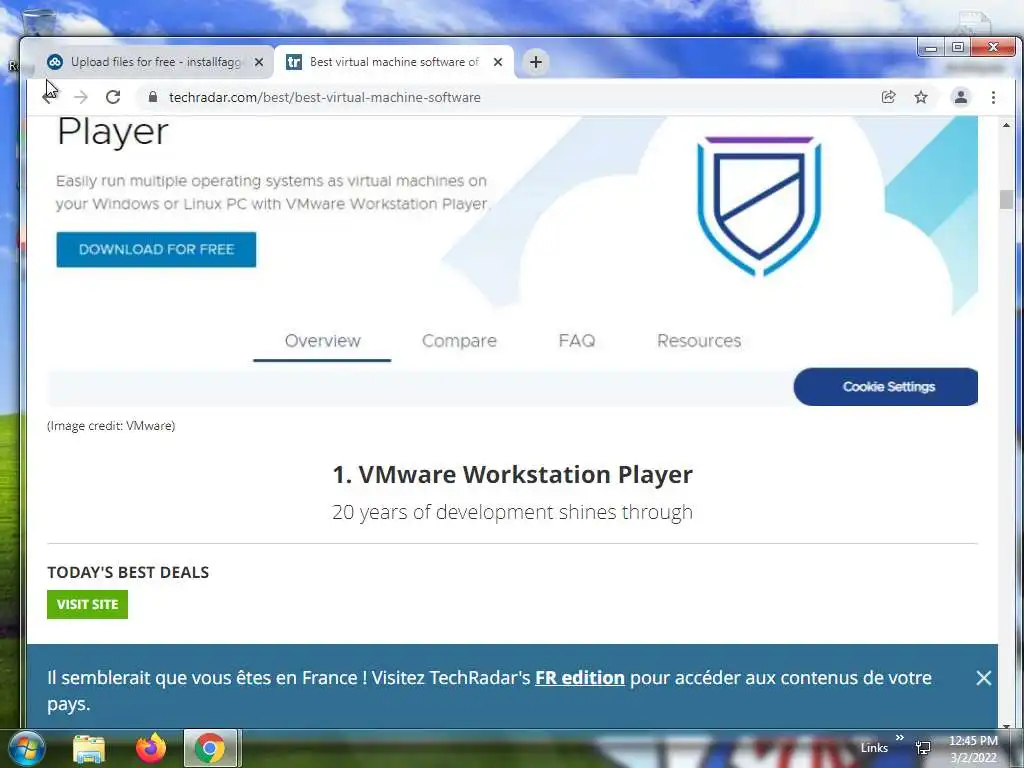Maximize the Chrome window
This screenshot has width=1024, height=768.
(957, 47)
